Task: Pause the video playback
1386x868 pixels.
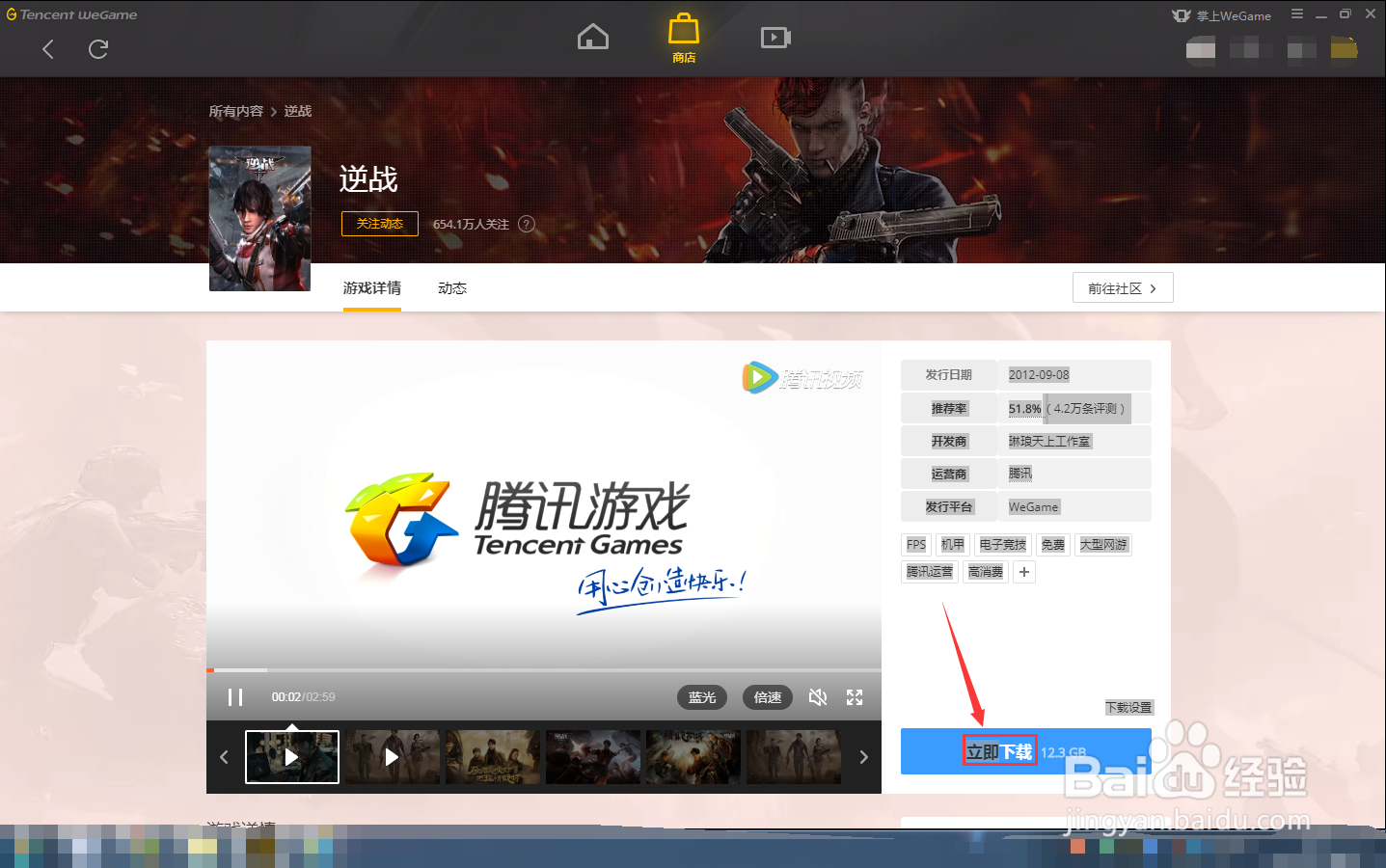Action: (235, 697)
